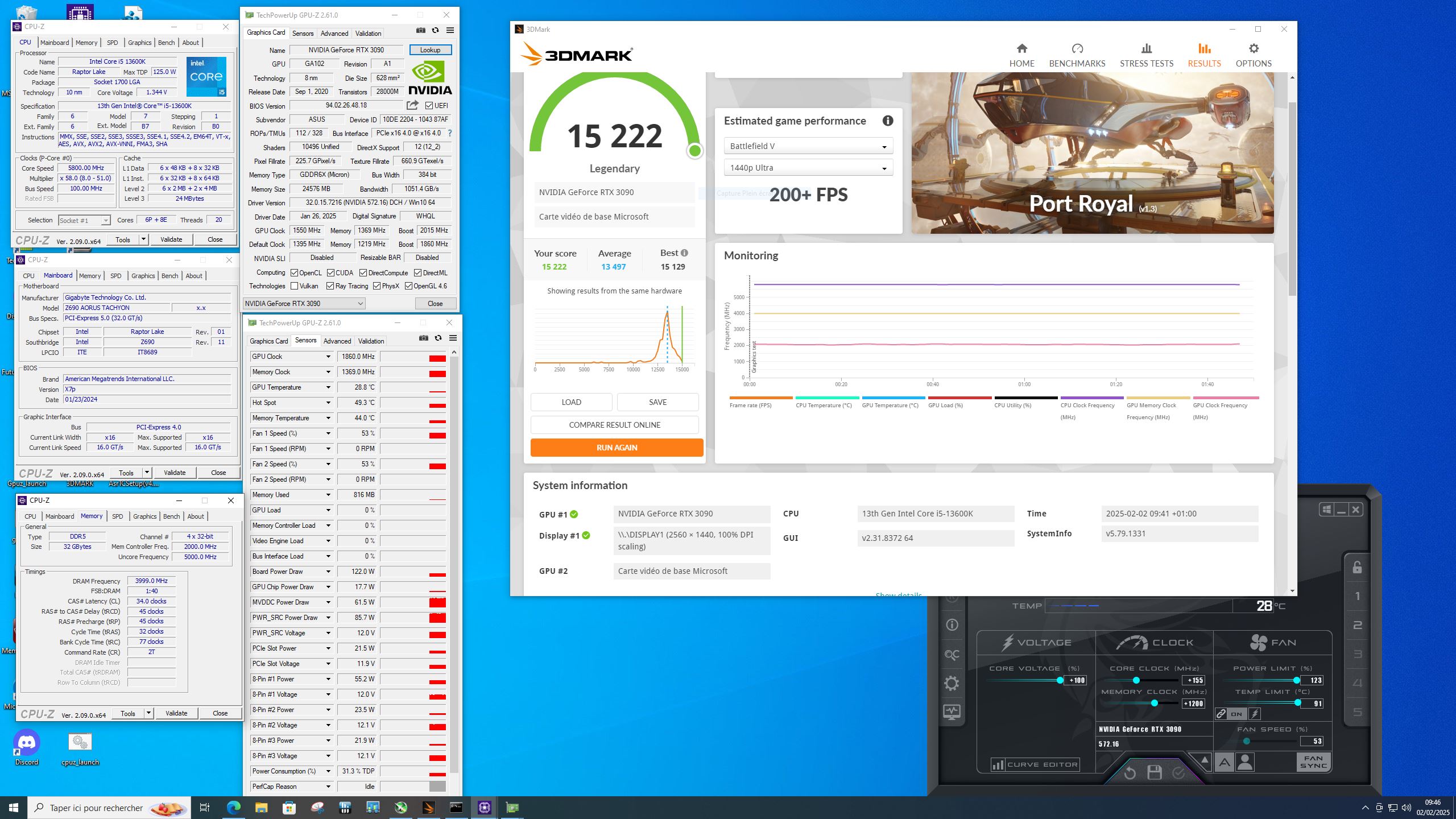Open the 1440p Ultra resolution dropdown
This screenshot has height=819, width=1456.
point(808,168)
